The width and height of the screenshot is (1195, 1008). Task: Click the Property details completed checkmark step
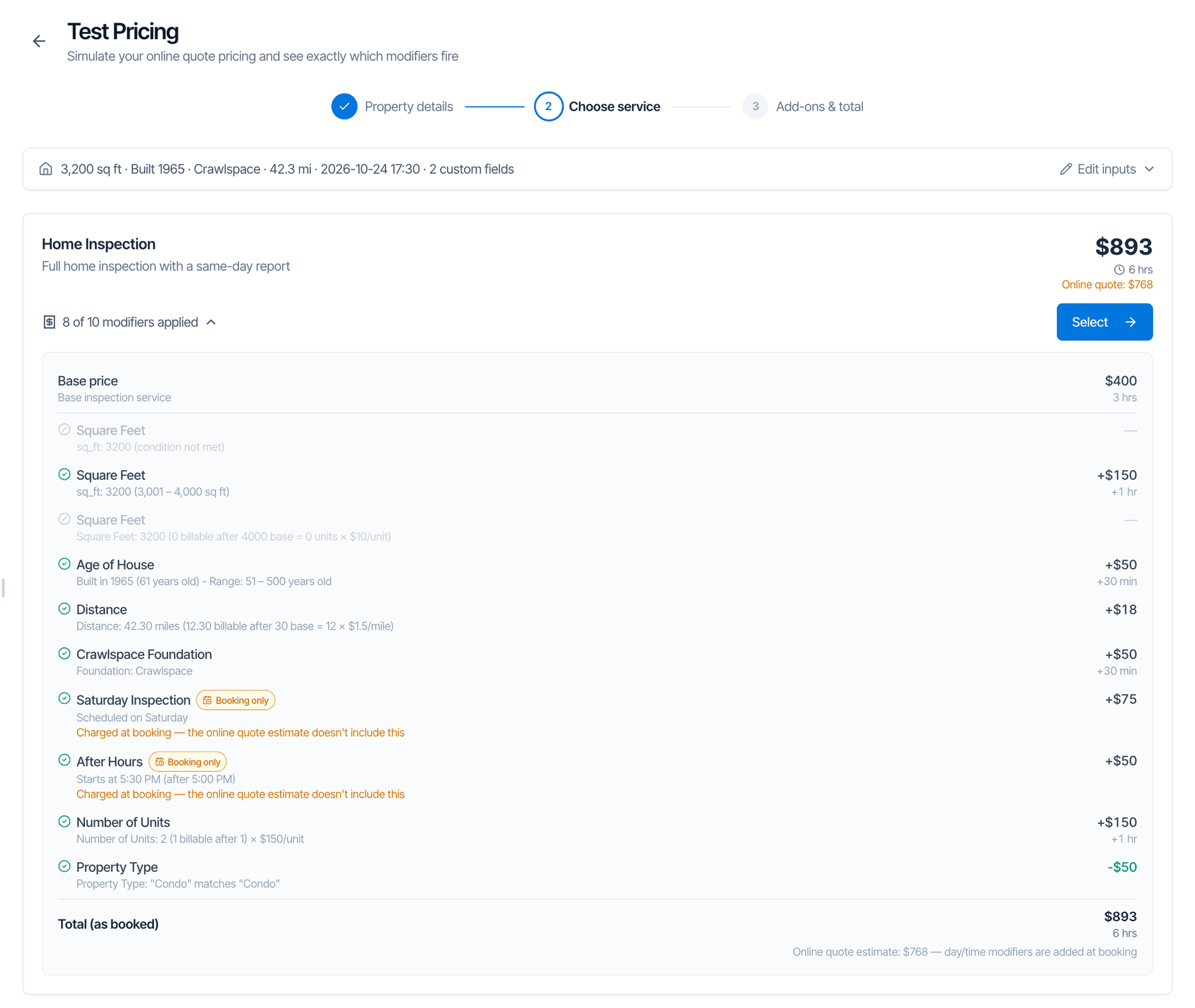click(x=345, y=107)
